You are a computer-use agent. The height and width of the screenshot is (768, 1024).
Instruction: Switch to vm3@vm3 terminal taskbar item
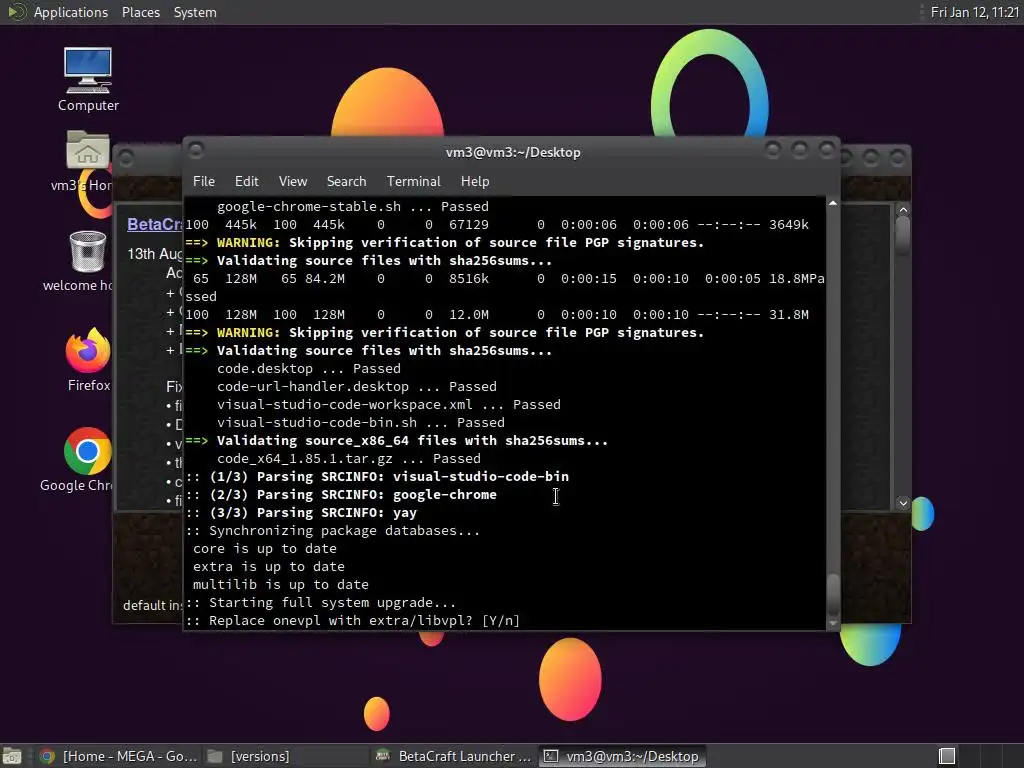point(622,756)
